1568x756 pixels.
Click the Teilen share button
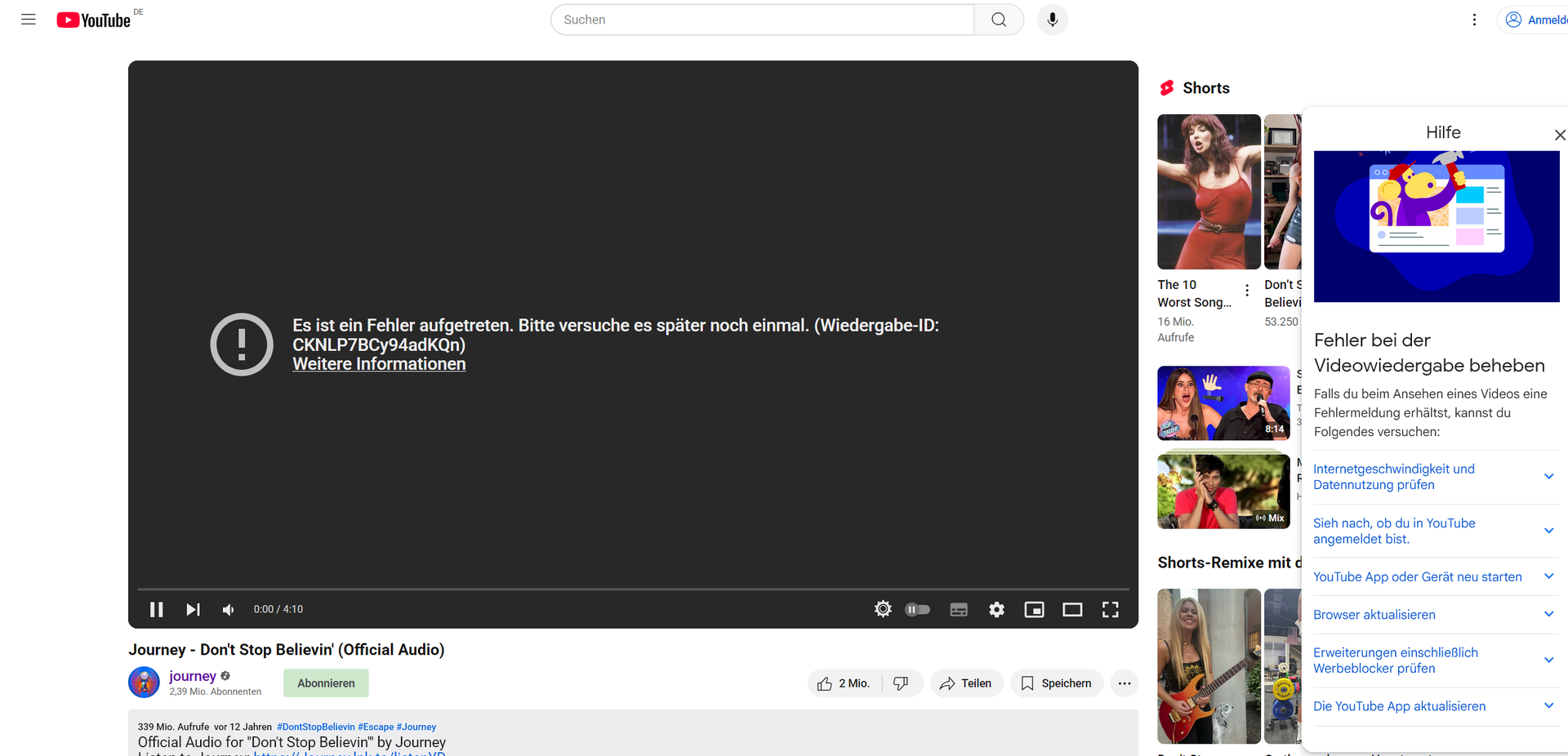[x=966, y=683]
